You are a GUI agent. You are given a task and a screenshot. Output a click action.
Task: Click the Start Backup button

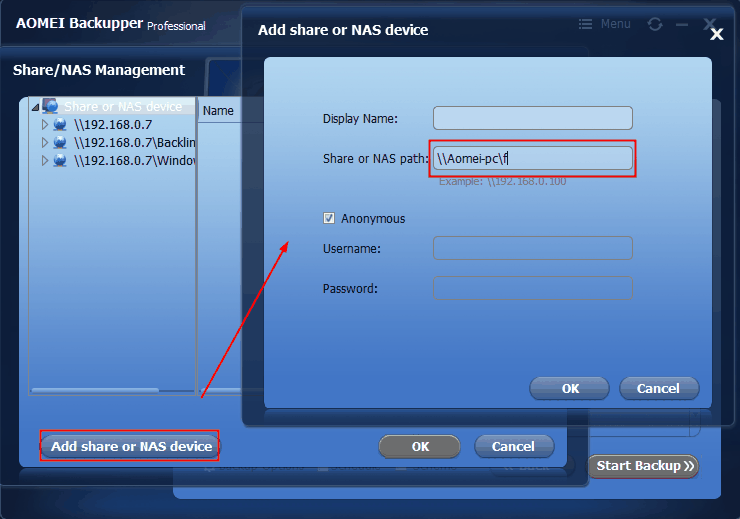pyautogui.click(x=643, y=466)
